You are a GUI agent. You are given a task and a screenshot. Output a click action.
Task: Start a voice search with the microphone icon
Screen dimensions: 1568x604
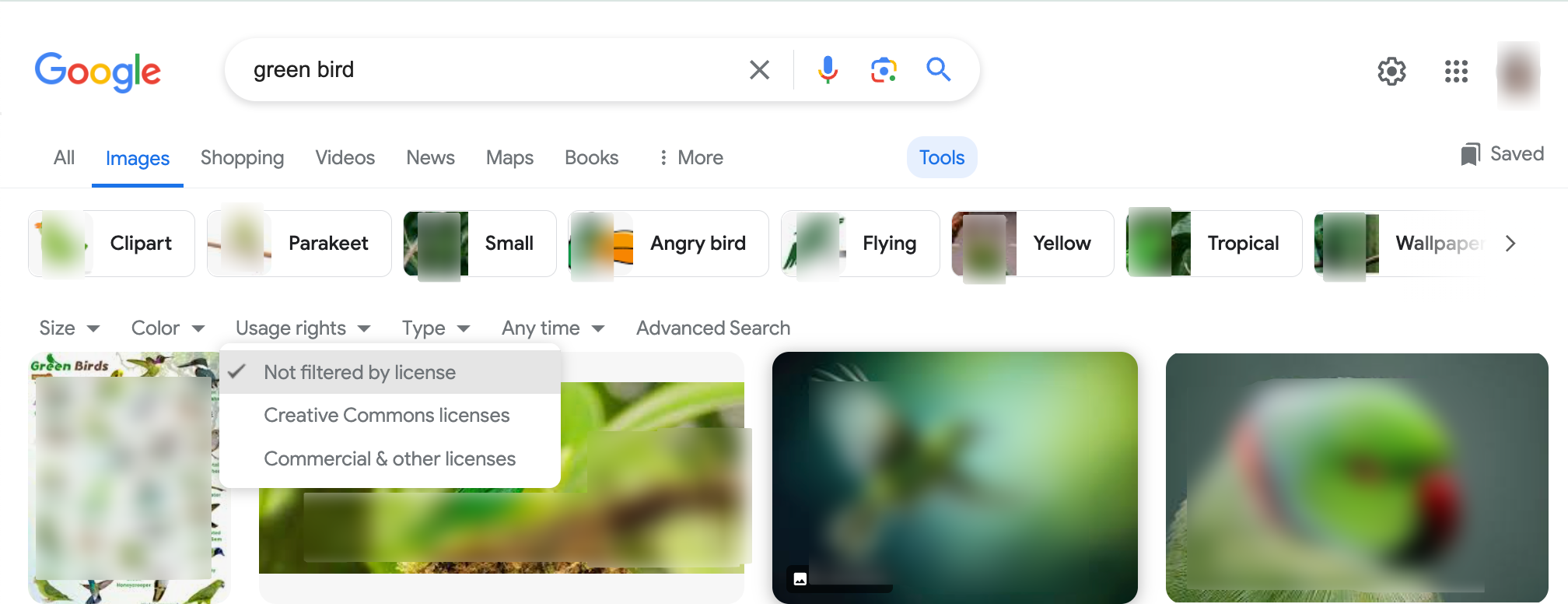click(828, 69)
